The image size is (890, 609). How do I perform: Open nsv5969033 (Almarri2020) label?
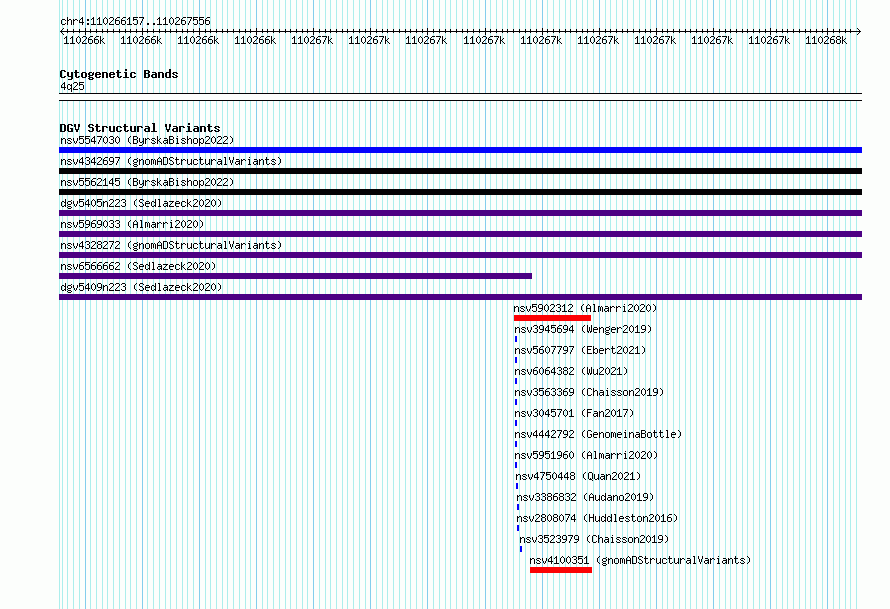point(132,224)
